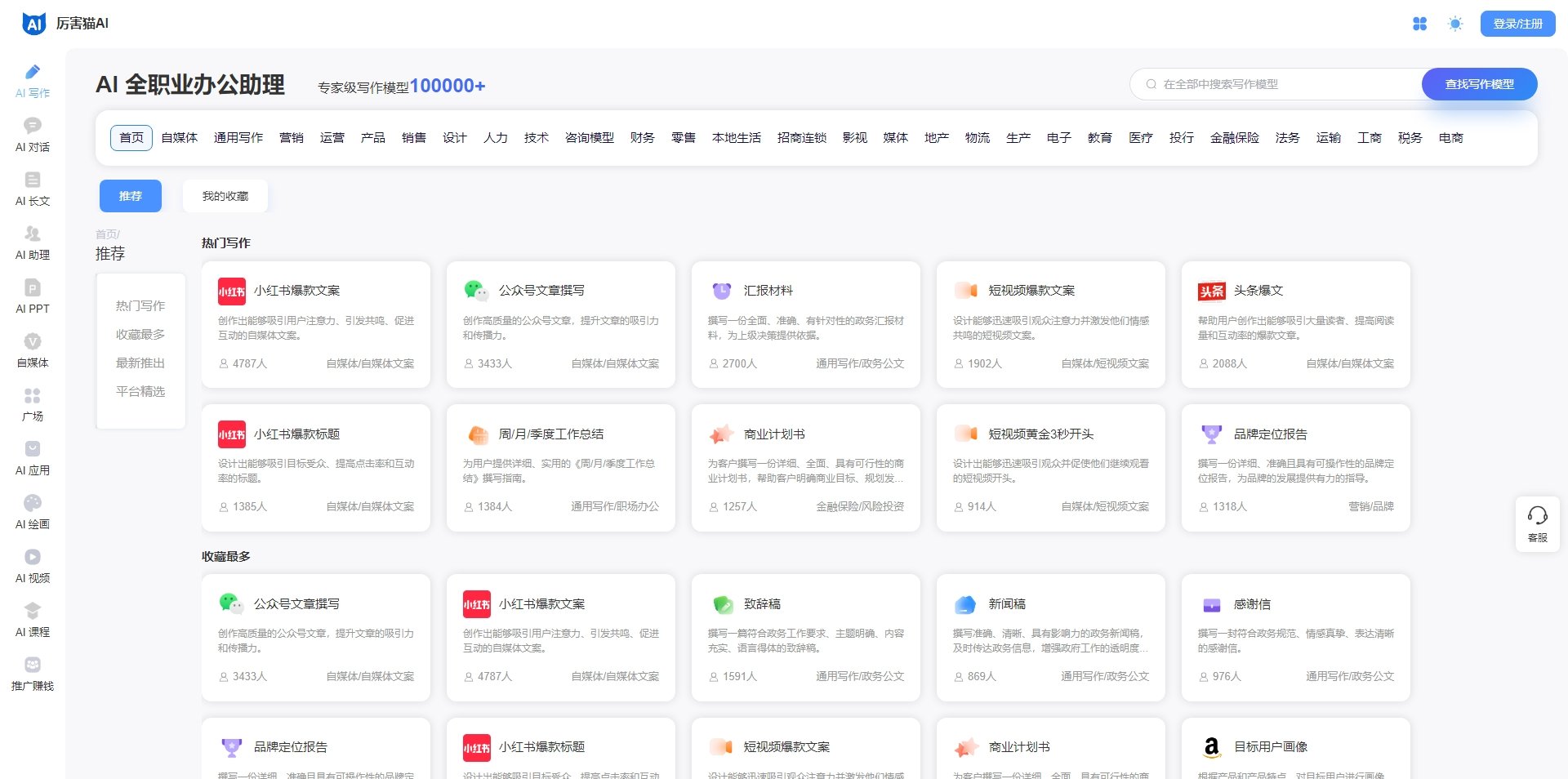The height and width of the screenshot is (779, 1568).
Task: Click the 查找写作模型 button
Action: 1479,83
